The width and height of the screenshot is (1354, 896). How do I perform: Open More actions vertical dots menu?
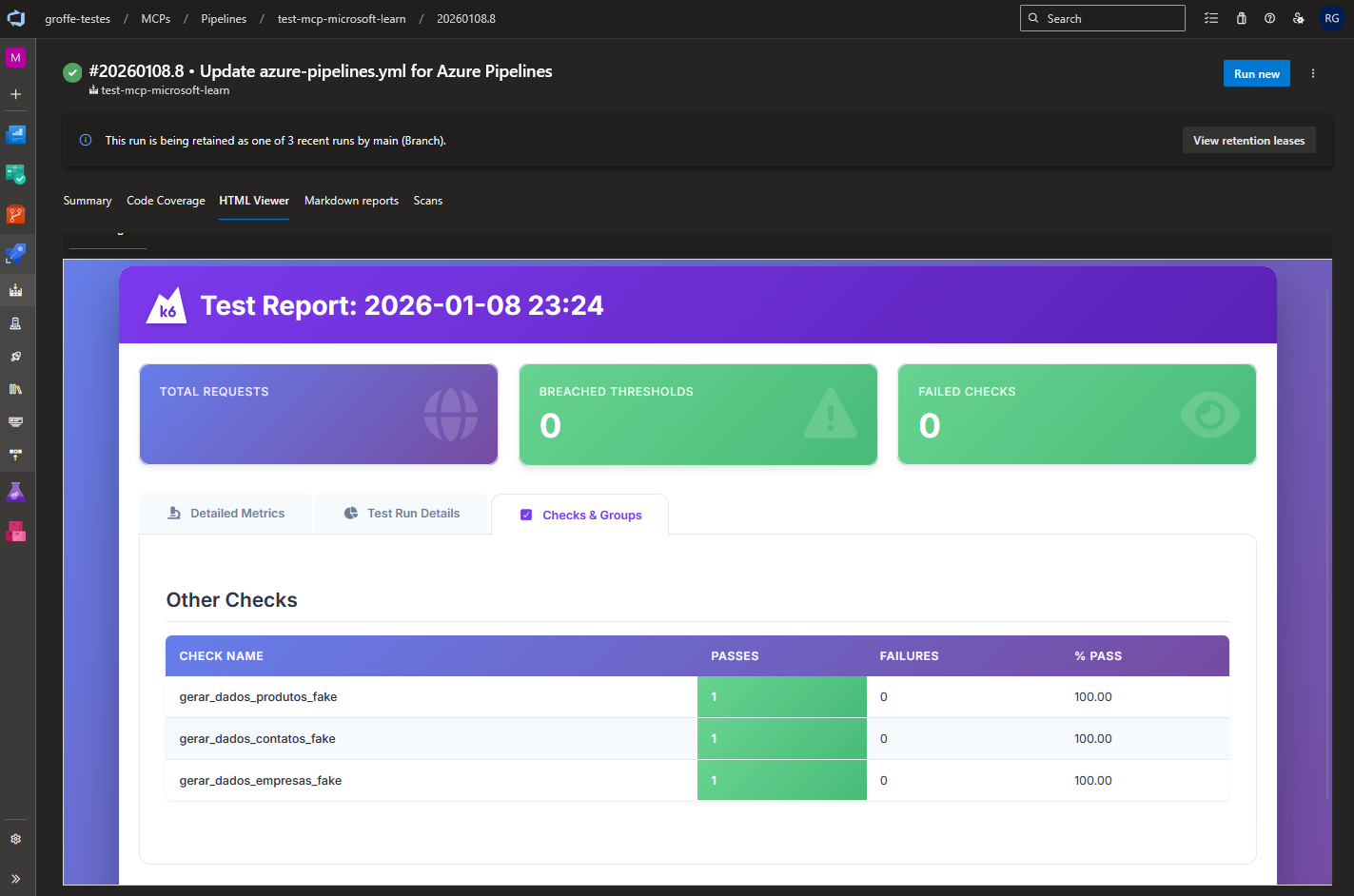pos(1313,74)
